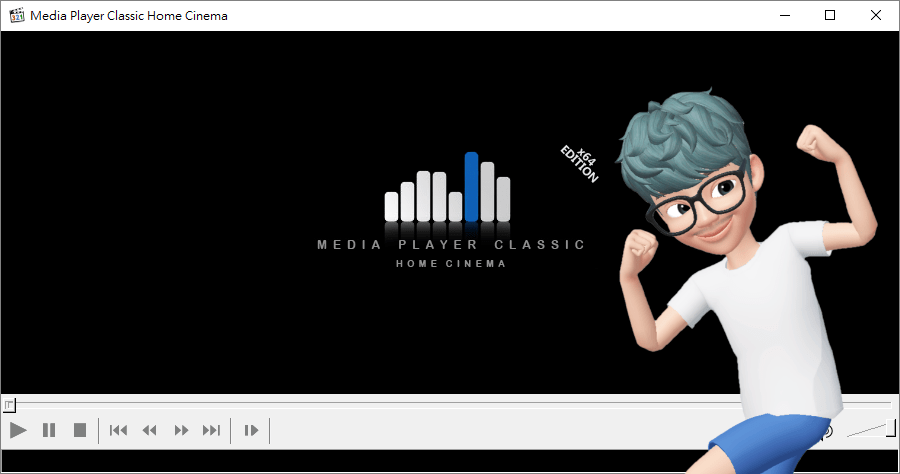Image resolution: width=900 pixels, height=474 pixels.
Task: Skip to the previous track
Action: 118,430
